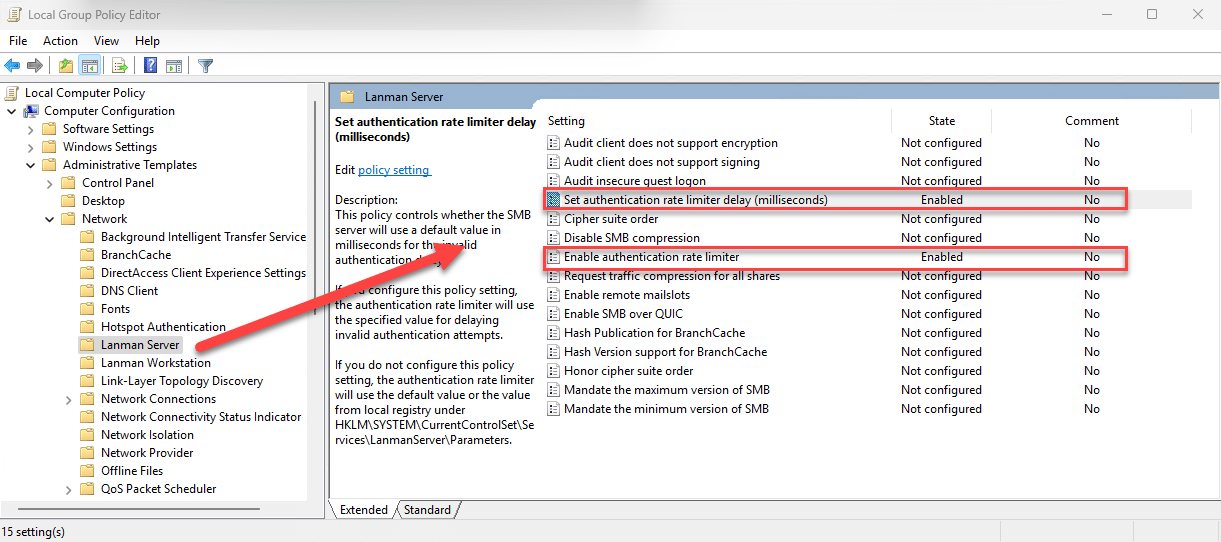Click the BranchCache folder icon
The image size is (1221, 542).
coord(88,255)
